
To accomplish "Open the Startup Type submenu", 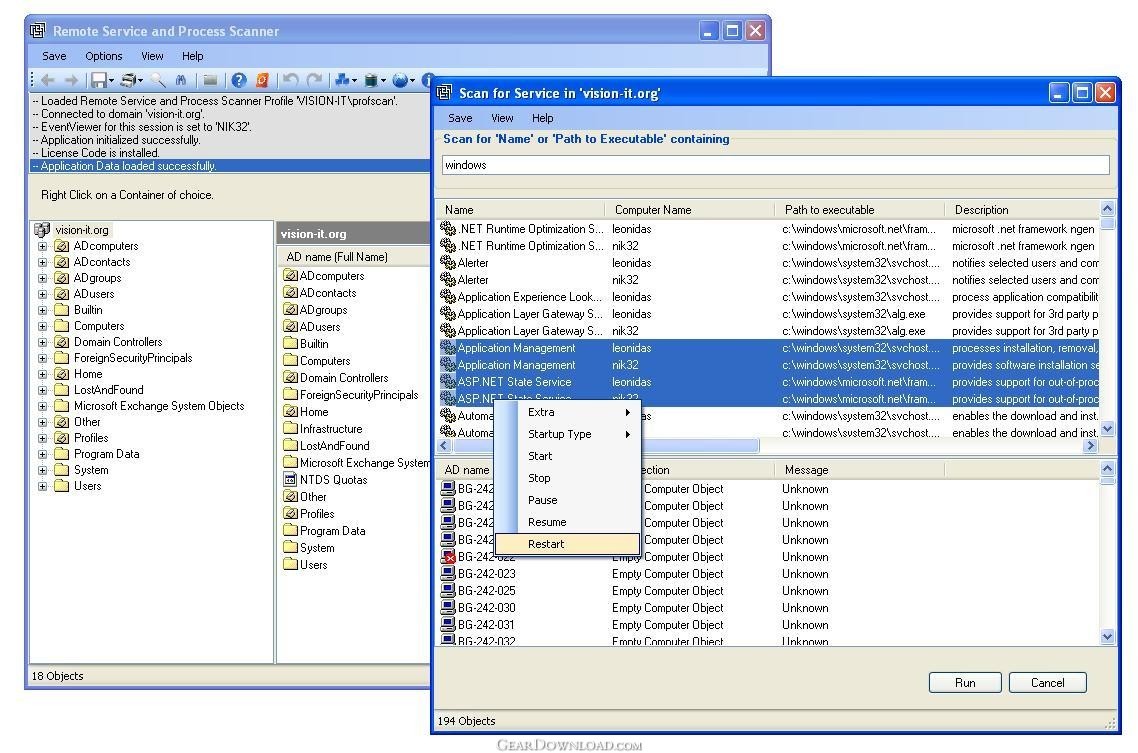I will 568,434.
